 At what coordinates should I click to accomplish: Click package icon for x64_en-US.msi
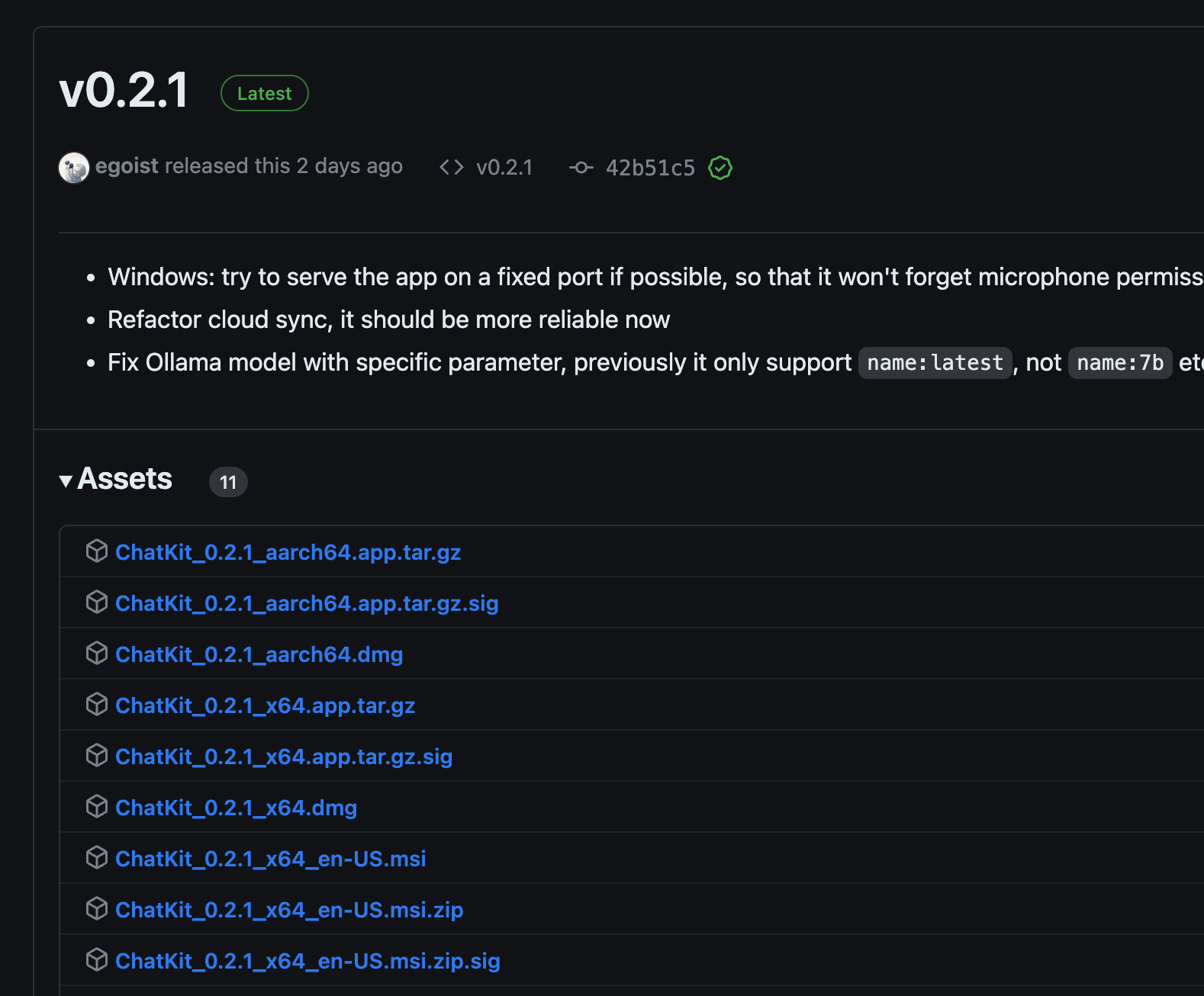coord(97,857)
